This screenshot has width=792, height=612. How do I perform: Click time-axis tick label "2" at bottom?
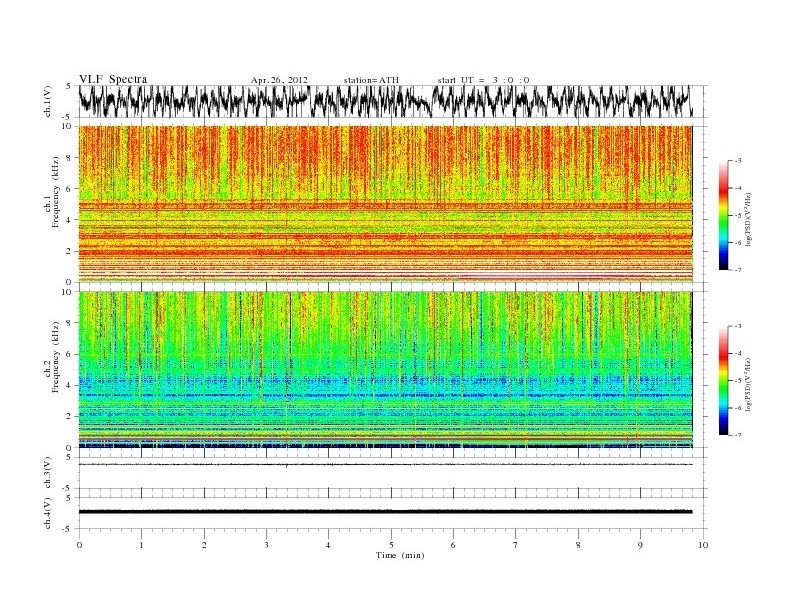click(204, 545)
